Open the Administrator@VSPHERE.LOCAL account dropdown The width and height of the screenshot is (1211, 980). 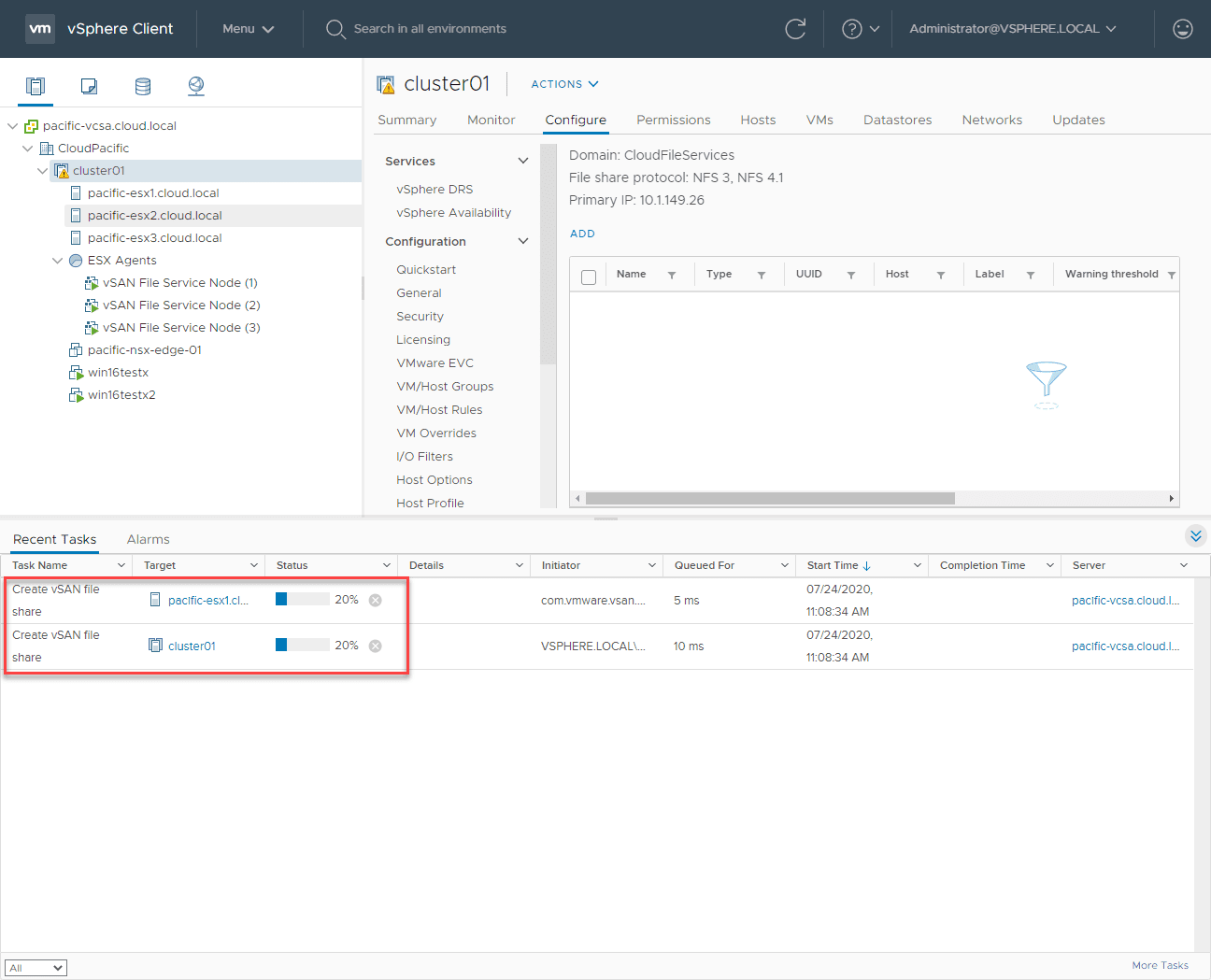pyautogui.click(x=1009, y=29)
